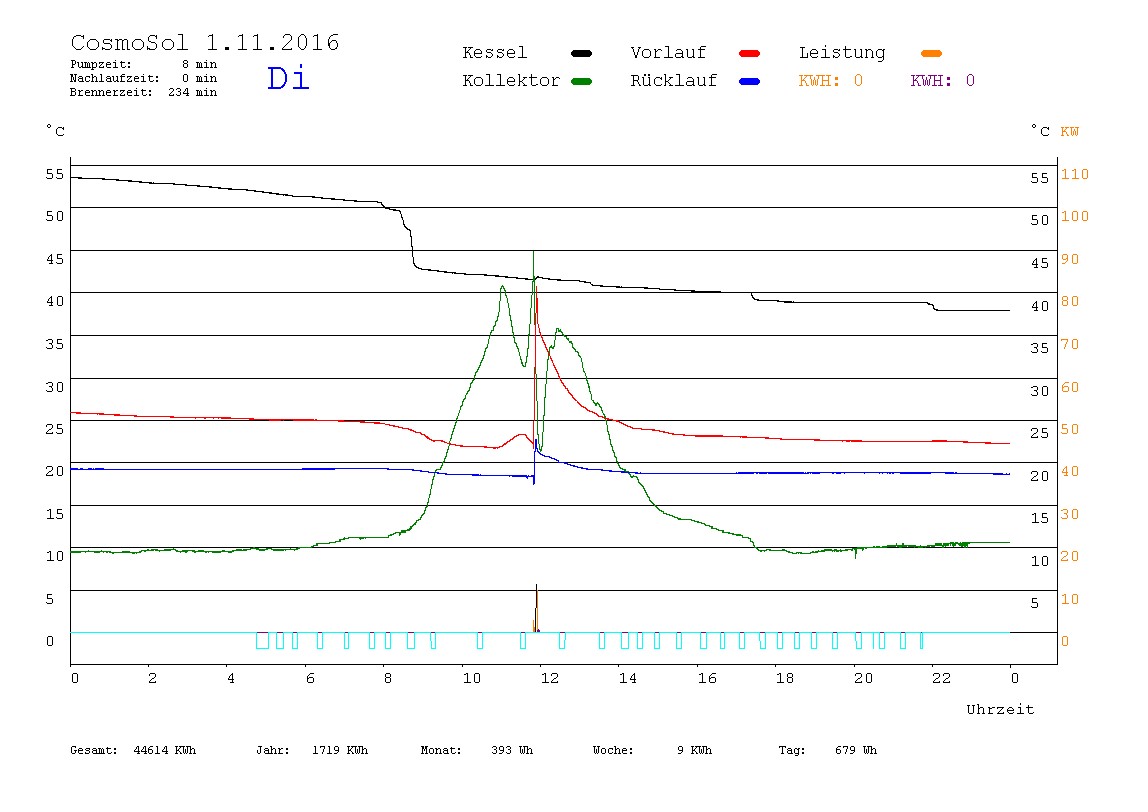
Task: Click the "Leistung" legend label
Action: tap(842, 53)
